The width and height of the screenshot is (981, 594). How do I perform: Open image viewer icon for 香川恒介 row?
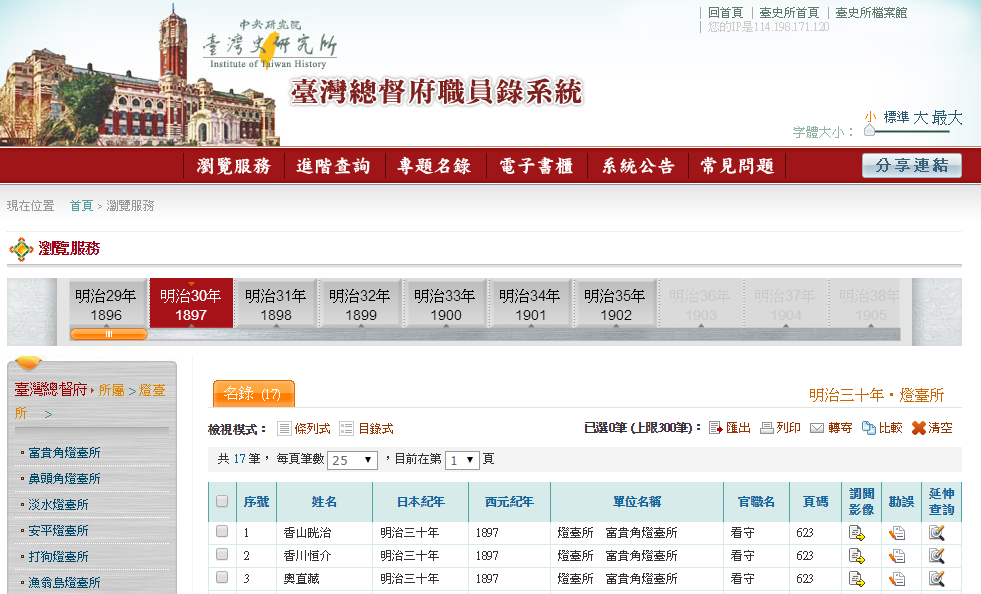[856, 556]
